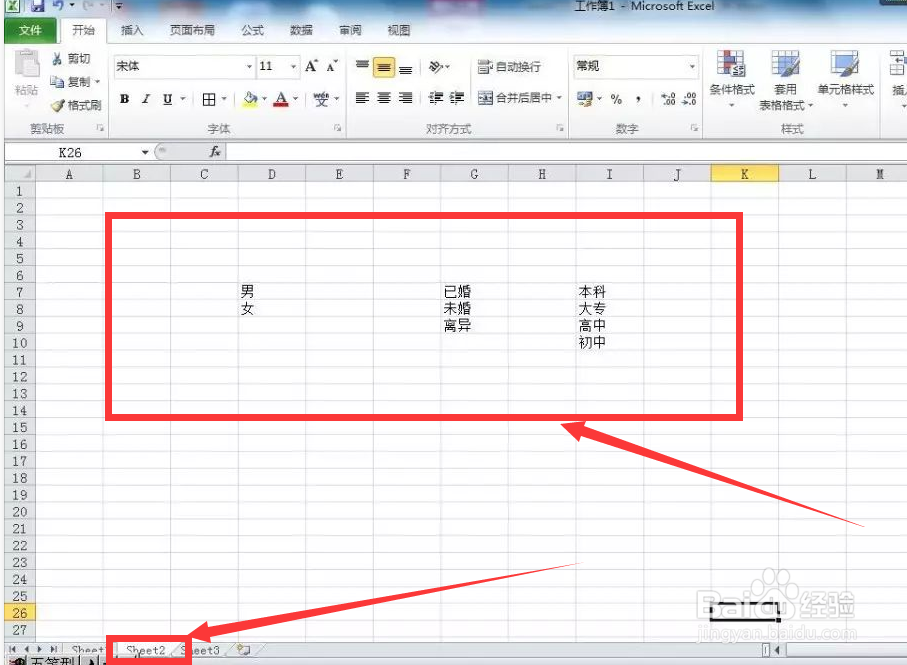Click cell containing 已婚
907x665 pixels.
[474, 291]
